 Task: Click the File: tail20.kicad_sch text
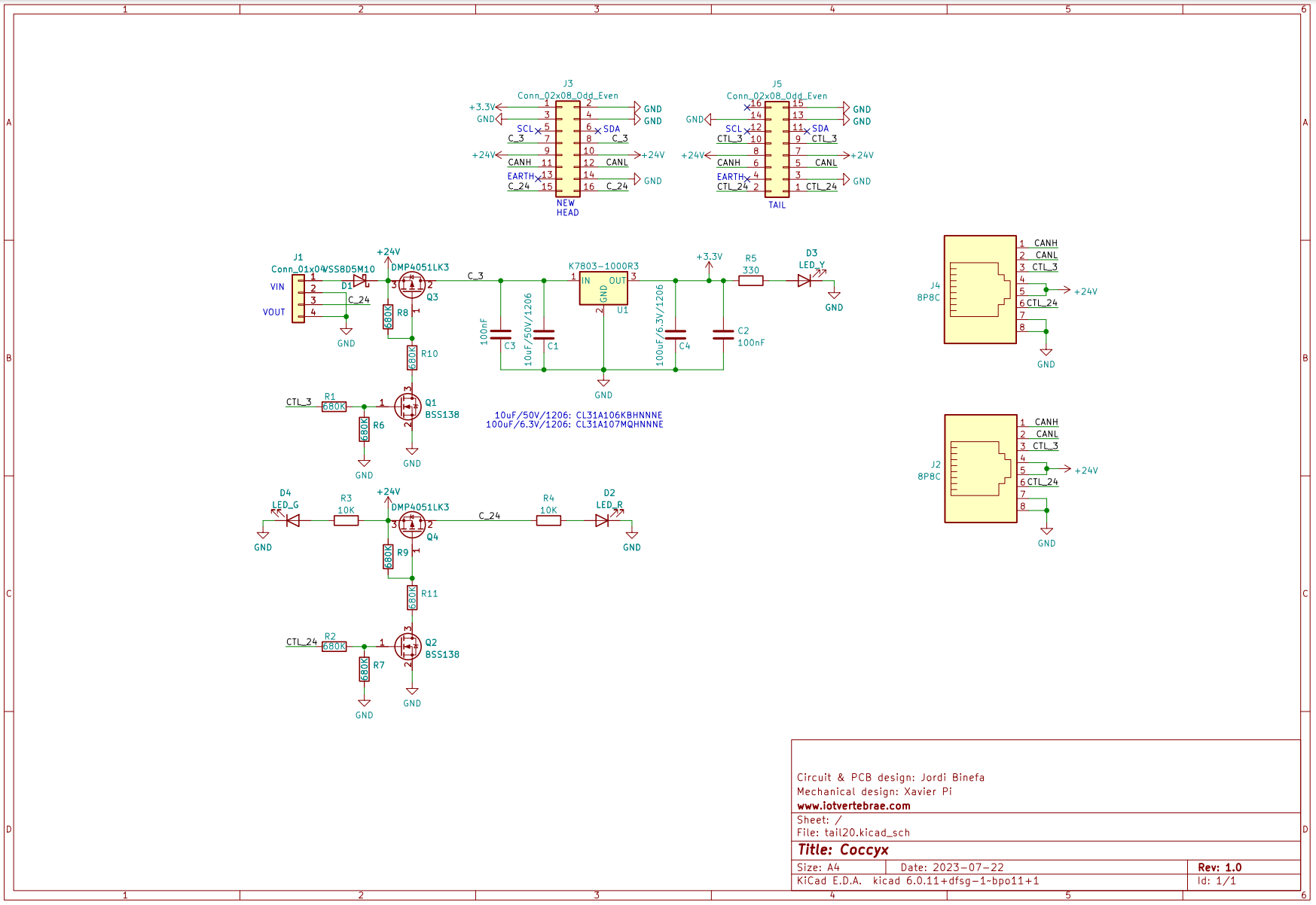853,833
